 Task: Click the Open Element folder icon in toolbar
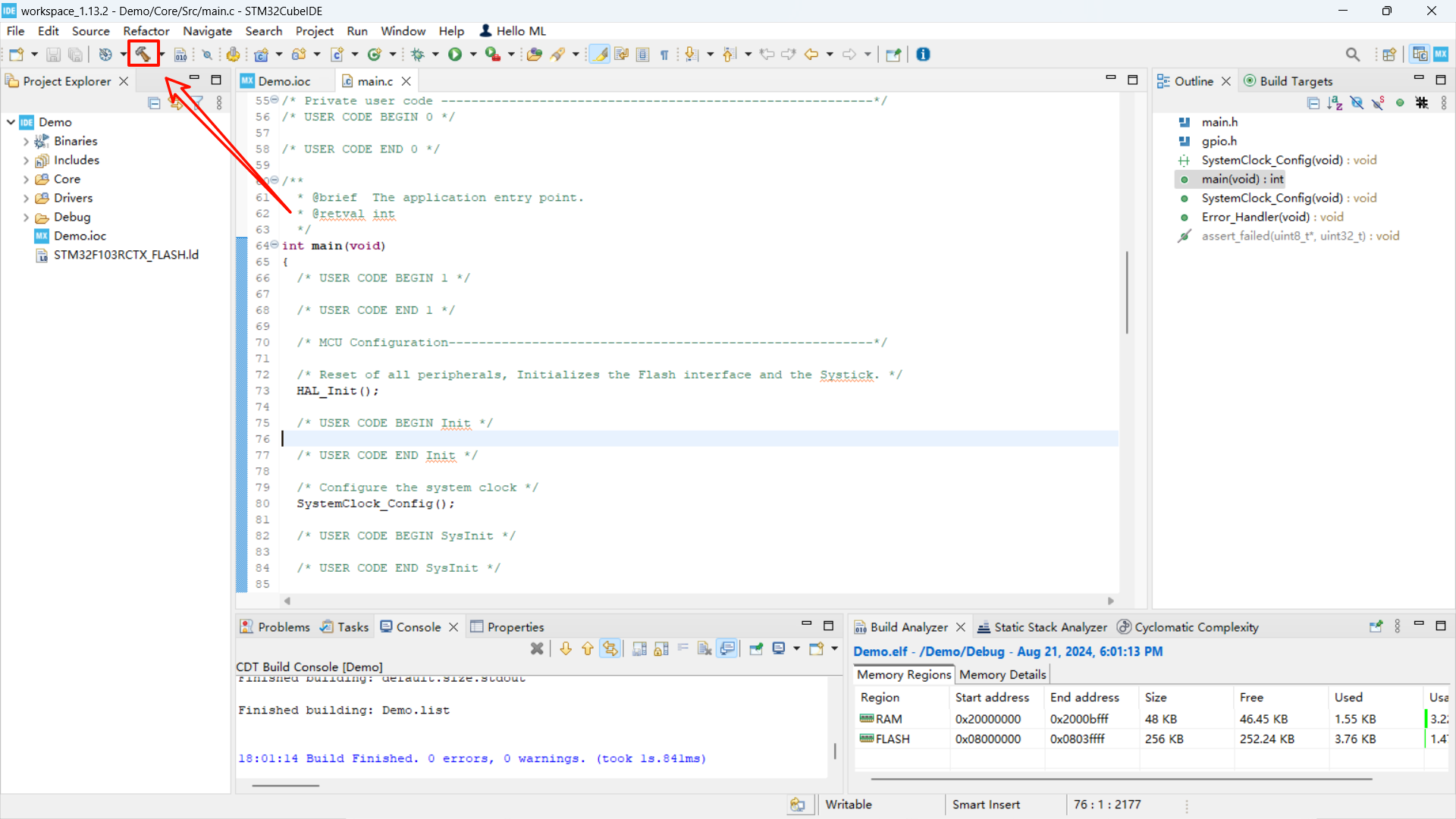(535, 55)
